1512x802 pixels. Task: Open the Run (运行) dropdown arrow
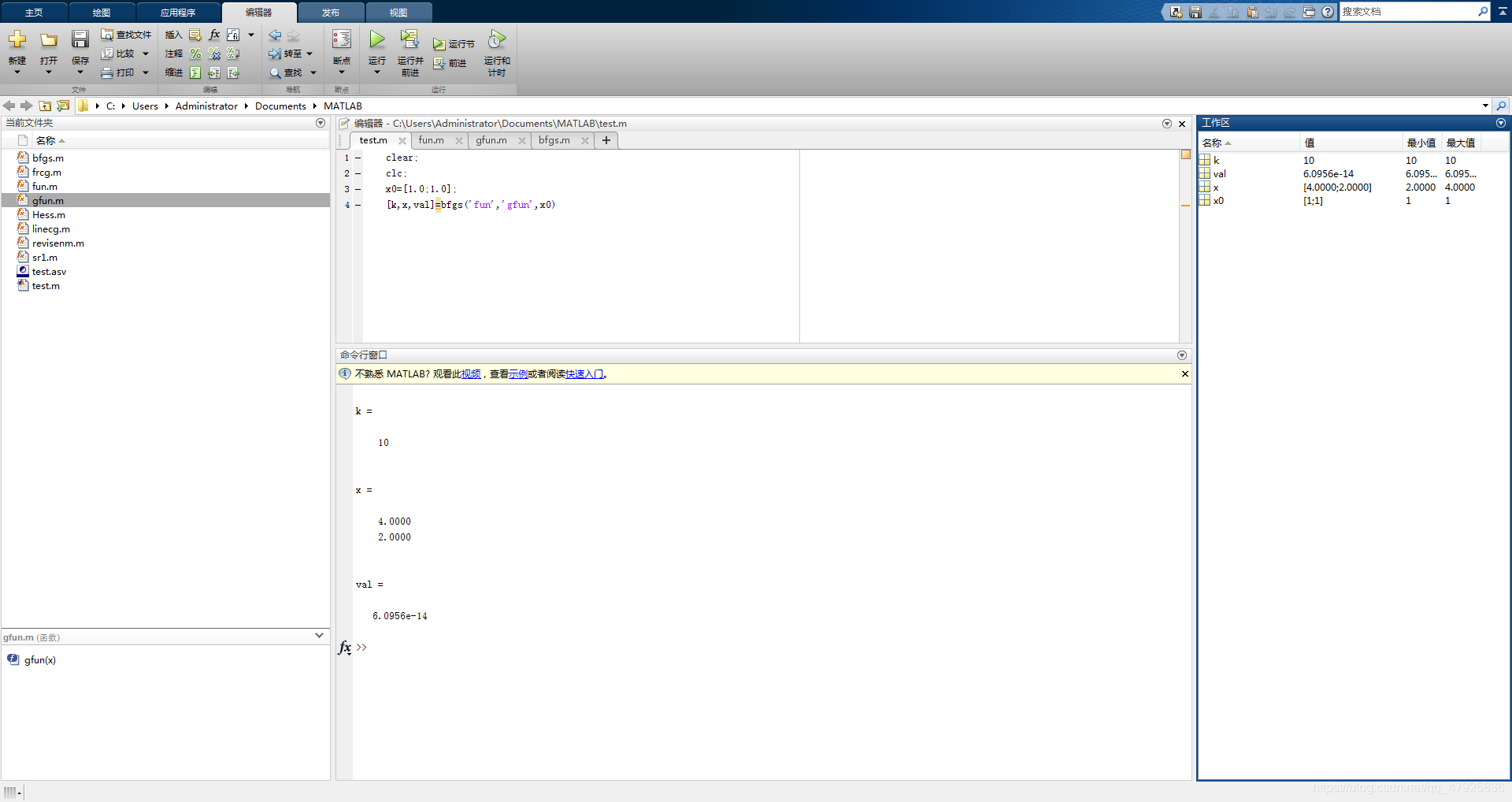[377, 72]
